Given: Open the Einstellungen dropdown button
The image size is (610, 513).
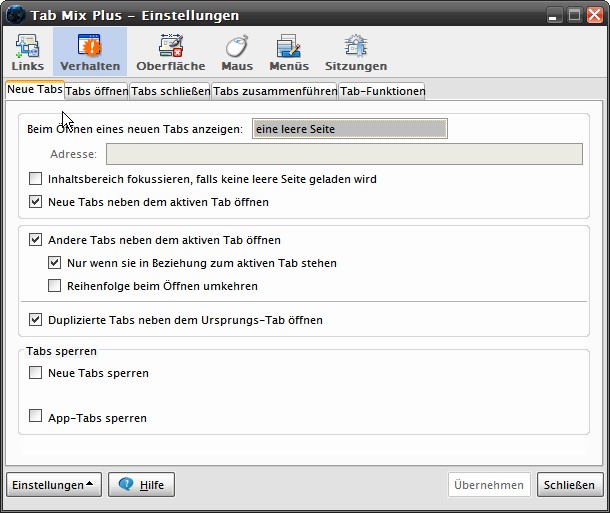Looking at the screenshot, I should point(54,485).
